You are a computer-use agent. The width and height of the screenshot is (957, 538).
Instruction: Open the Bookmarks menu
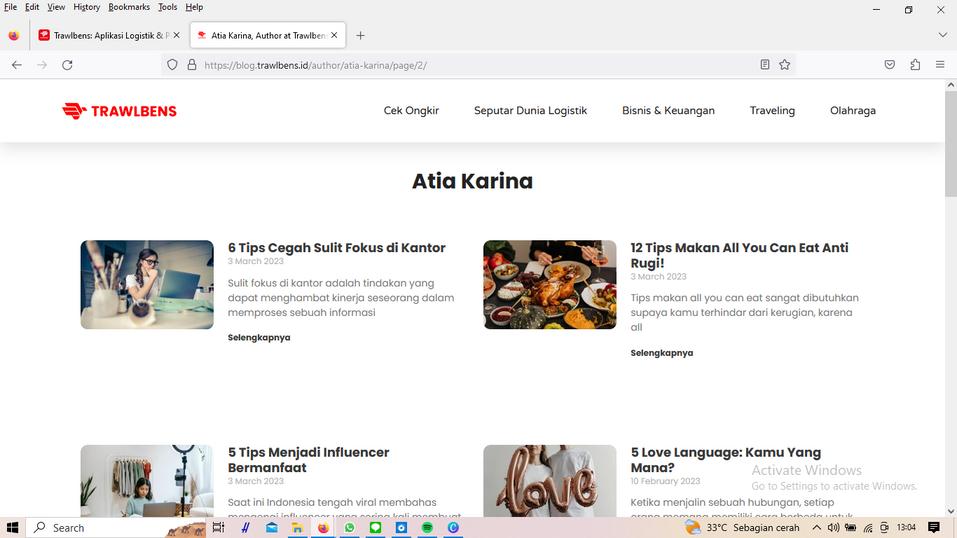[129, 7]
